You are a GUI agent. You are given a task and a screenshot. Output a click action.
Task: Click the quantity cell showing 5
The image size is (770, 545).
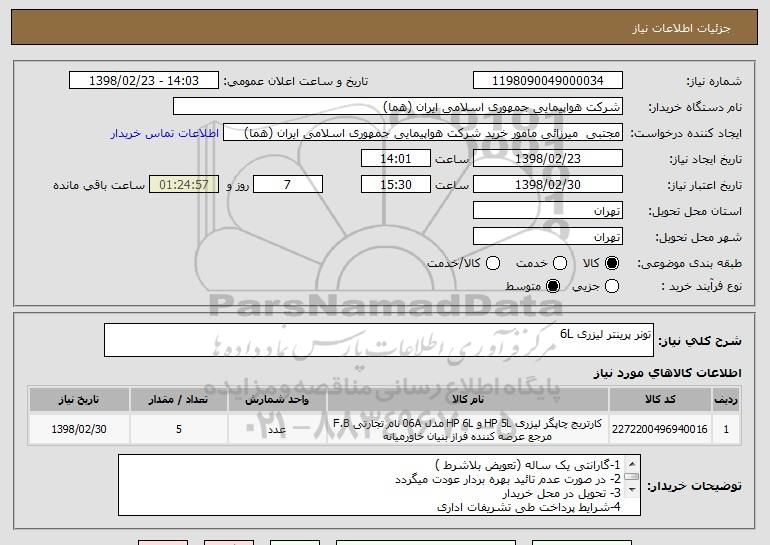click(179, 429)
